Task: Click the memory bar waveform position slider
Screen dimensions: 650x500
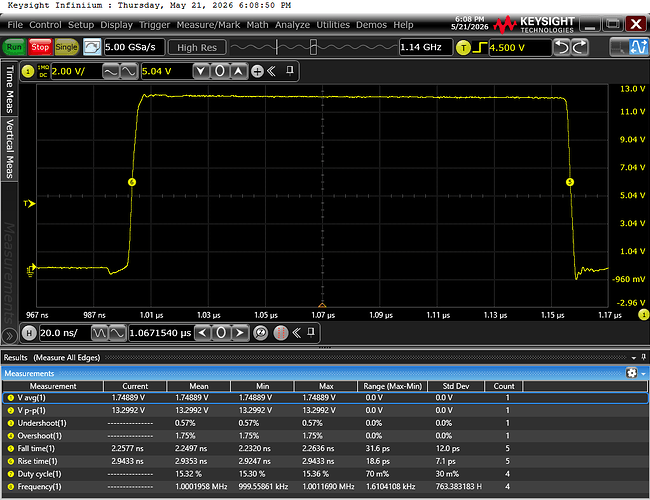Action: [x=313, y=47]
